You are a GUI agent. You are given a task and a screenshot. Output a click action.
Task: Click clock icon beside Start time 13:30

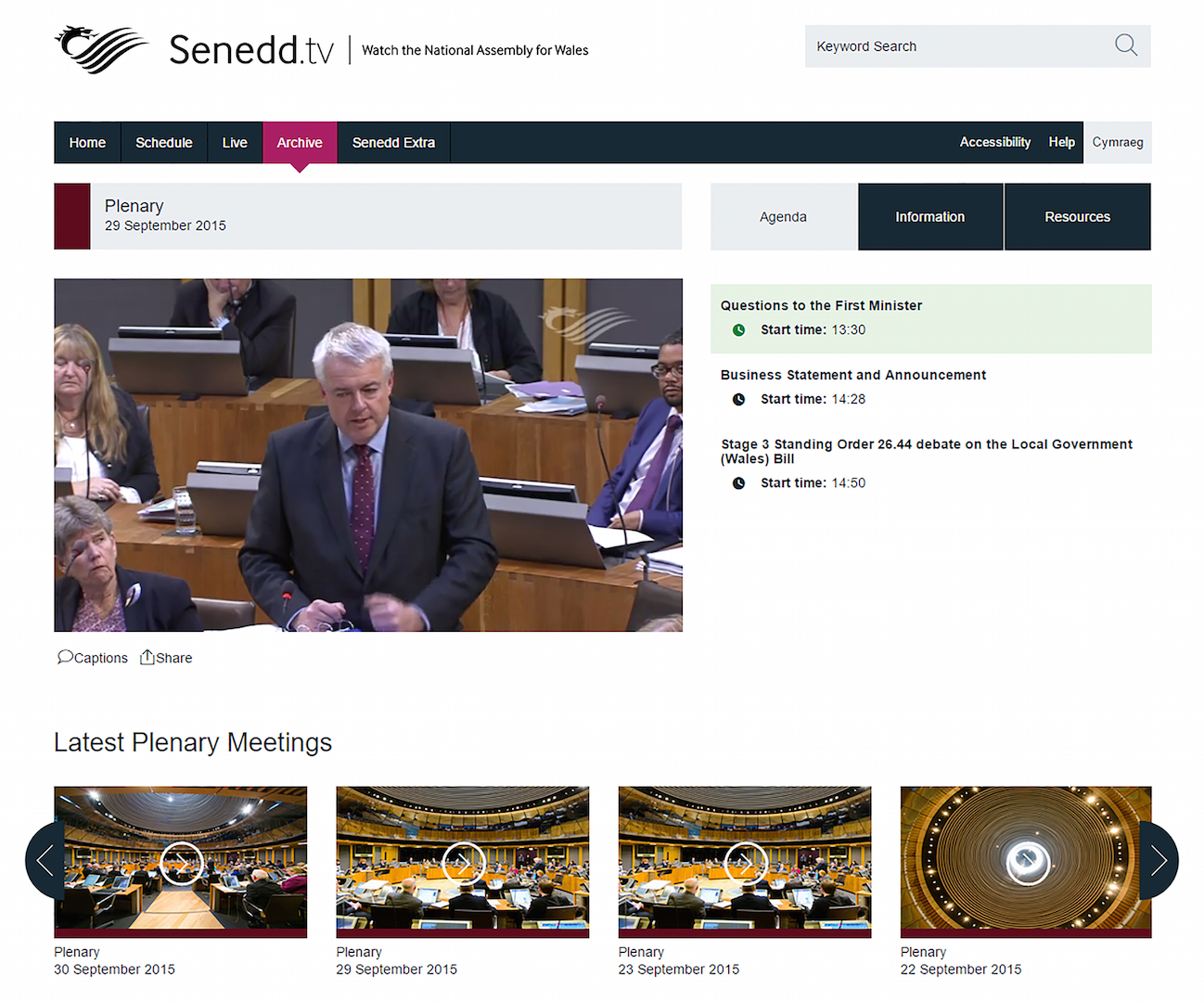pyautogui.click(x=738, y=329)
